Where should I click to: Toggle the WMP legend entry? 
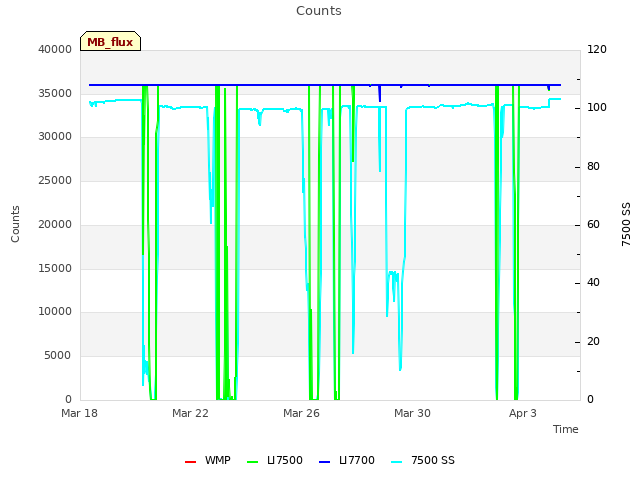pos(208,460)
